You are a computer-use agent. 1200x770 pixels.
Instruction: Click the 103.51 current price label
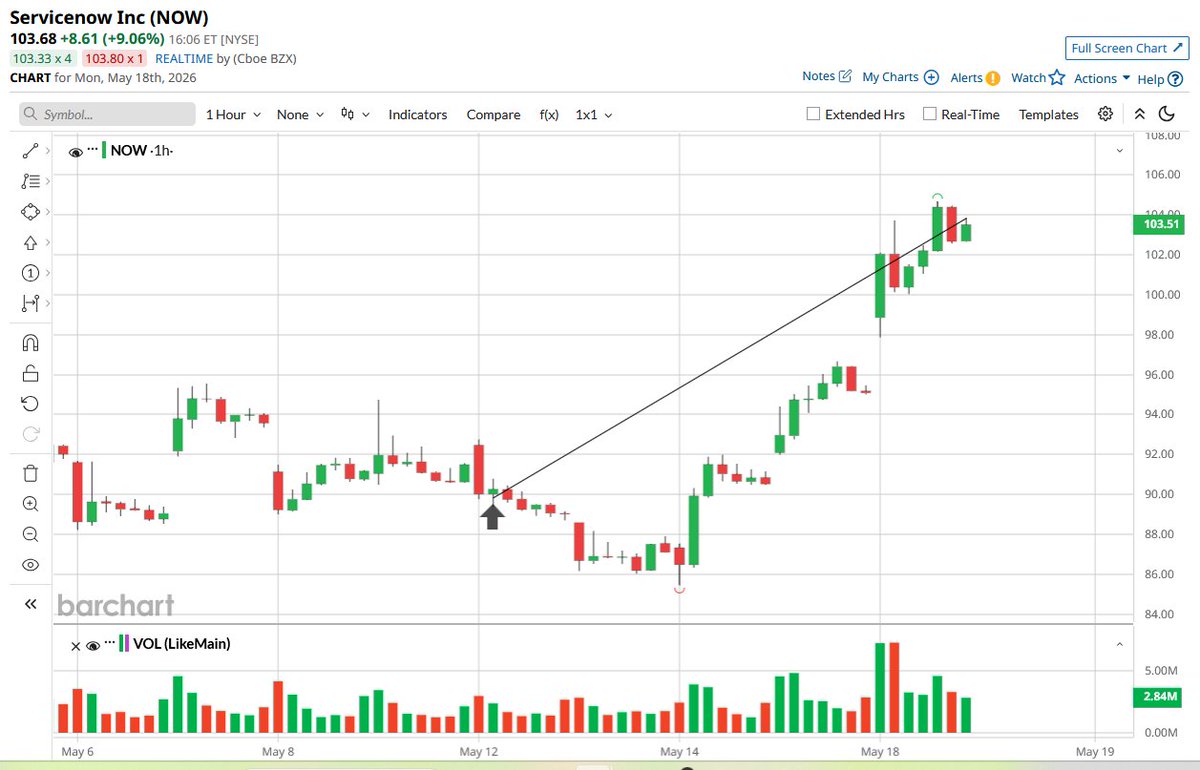[x=1157, y=225]
